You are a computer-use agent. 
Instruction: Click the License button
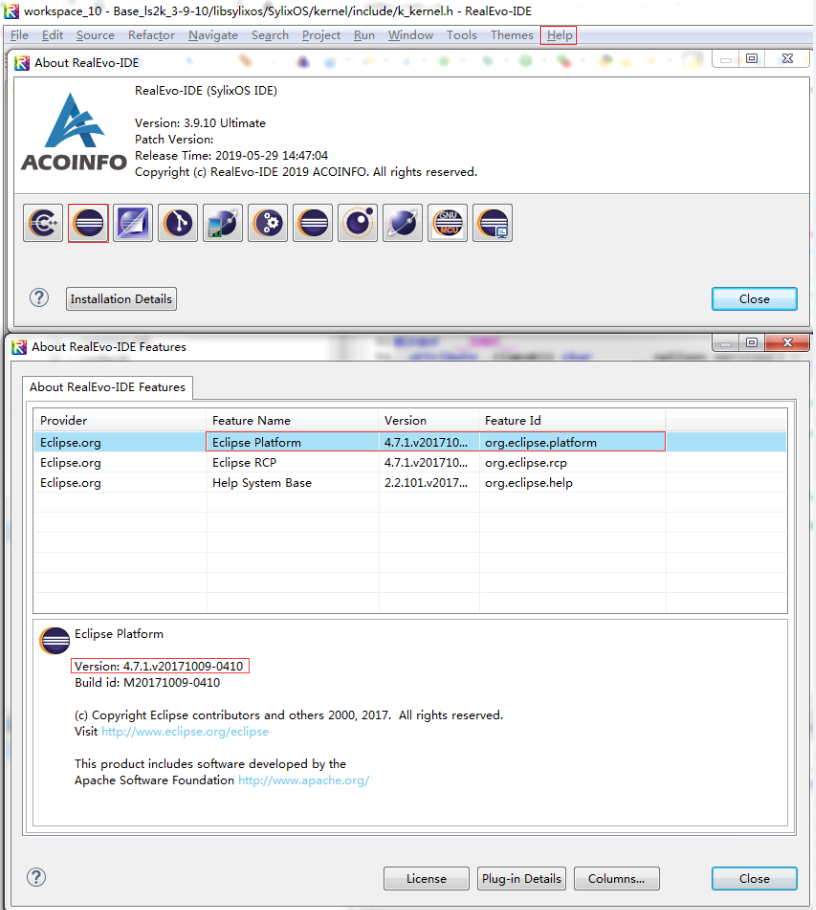[426, 879]
